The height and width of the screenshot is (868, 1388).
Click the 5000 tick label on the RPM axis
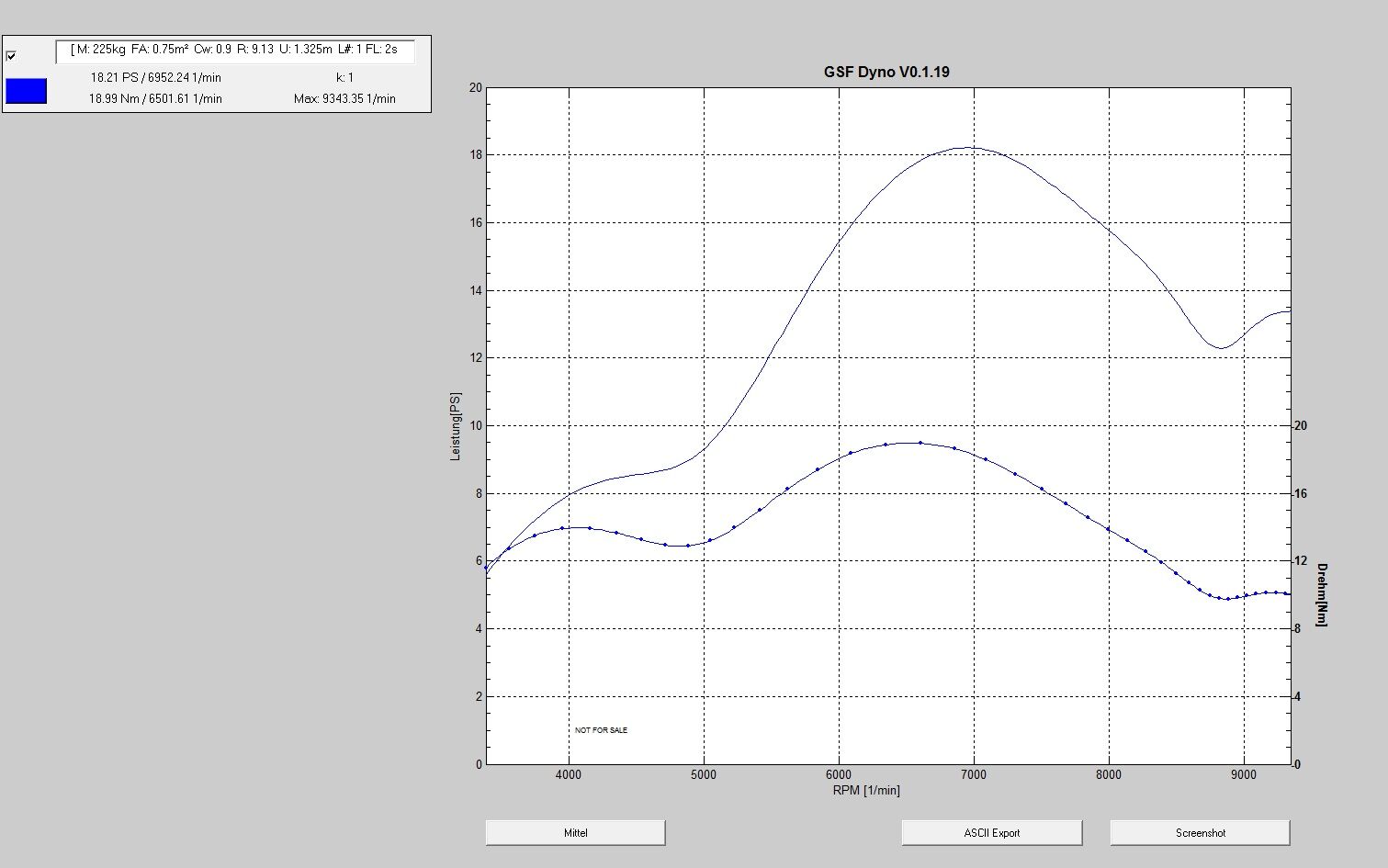[704, 774]
